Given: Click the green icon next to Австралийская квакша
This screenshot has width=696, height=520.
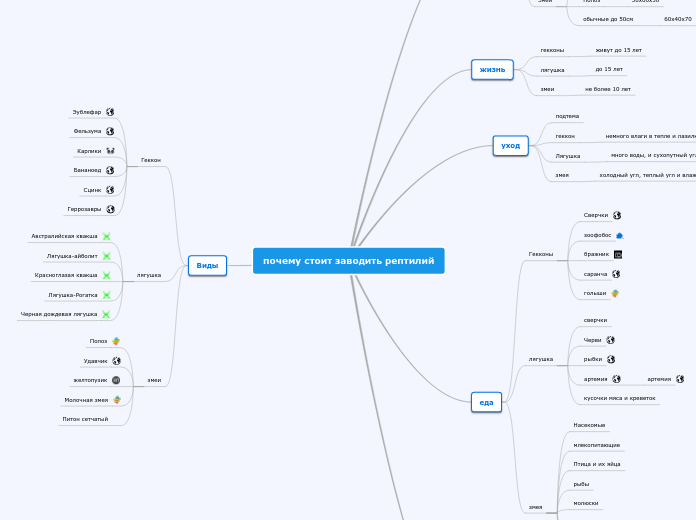Looking at the screenshot, I should pos(107,236).
